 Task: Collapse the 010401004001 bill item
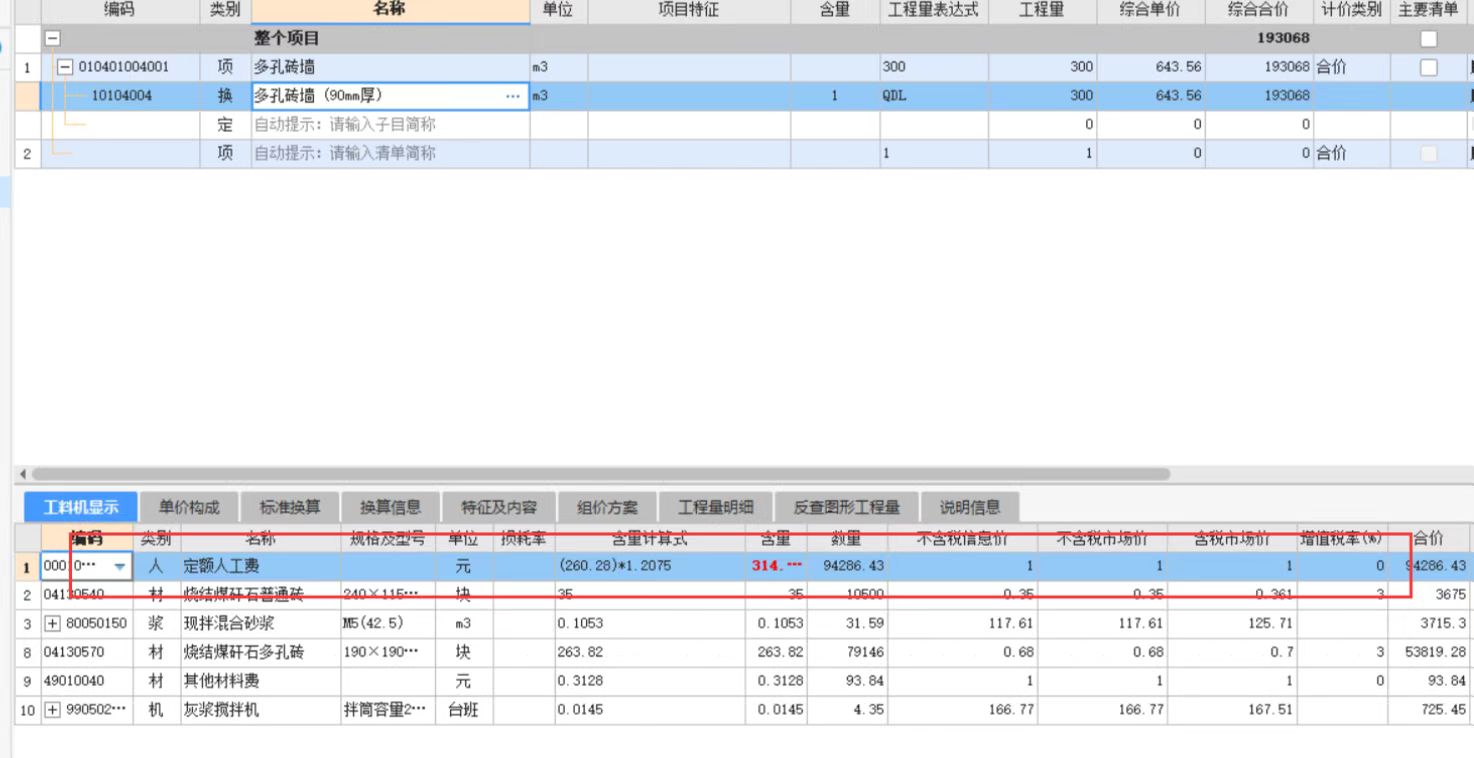64,67
